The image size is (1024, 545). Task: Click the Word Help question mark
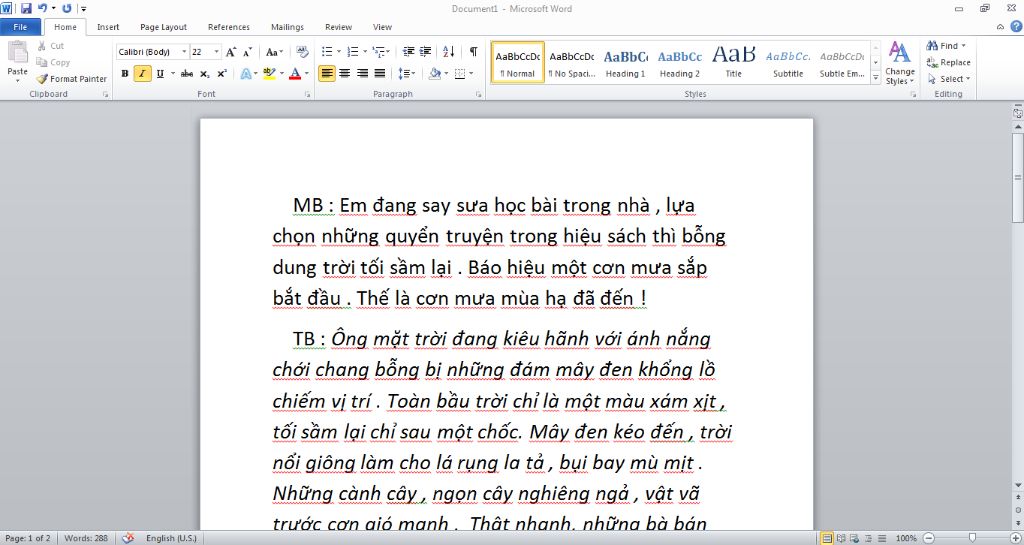point(1016,27)
